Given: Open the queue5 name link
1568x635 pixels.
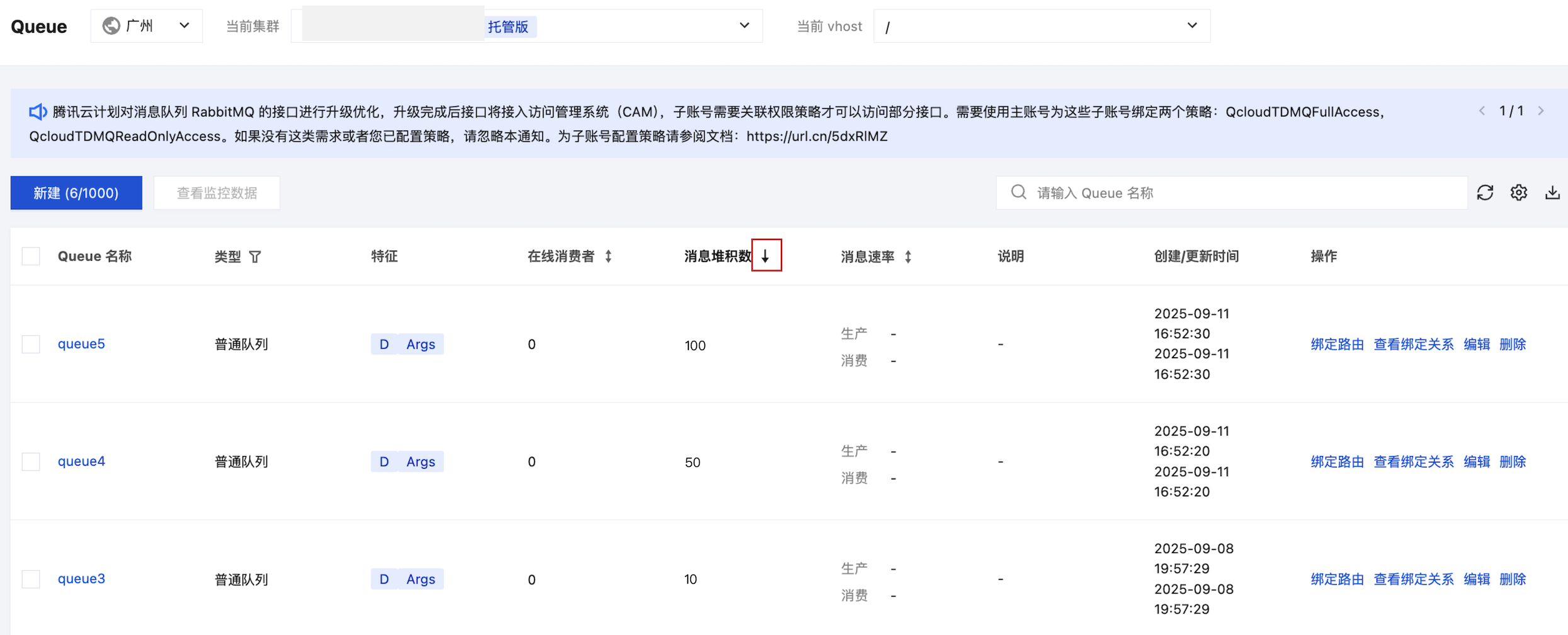Looking at the screenshot, I should pos(81,344).
